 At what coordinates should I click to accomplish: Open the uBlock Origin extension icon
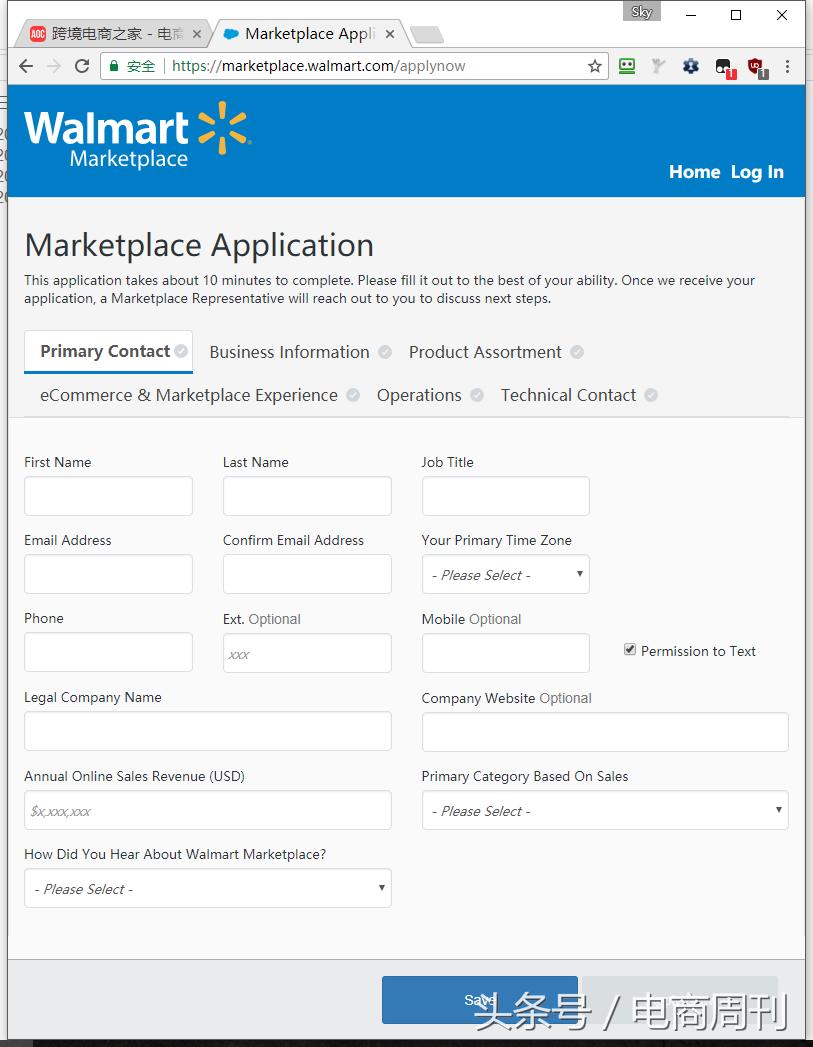point(755,66)
